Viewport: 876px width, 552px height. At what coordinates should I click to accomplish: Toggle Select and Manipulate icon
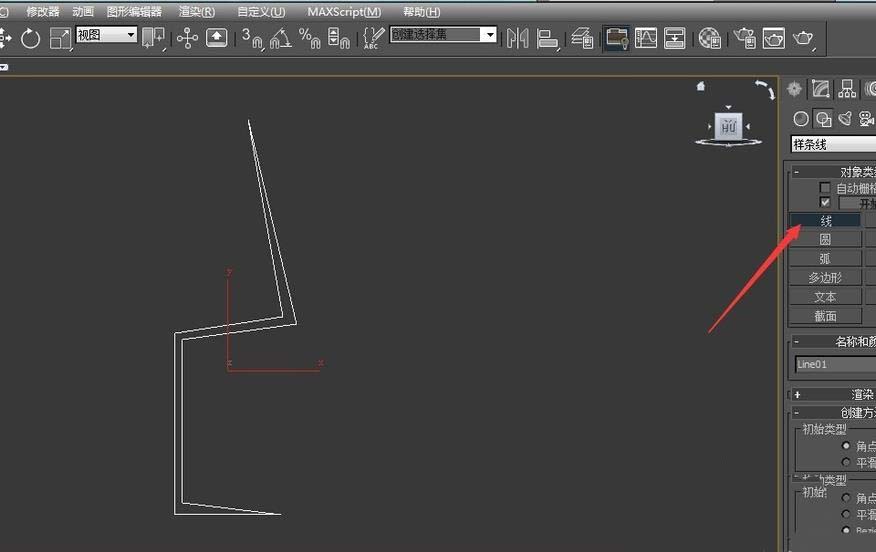[187, 39]
